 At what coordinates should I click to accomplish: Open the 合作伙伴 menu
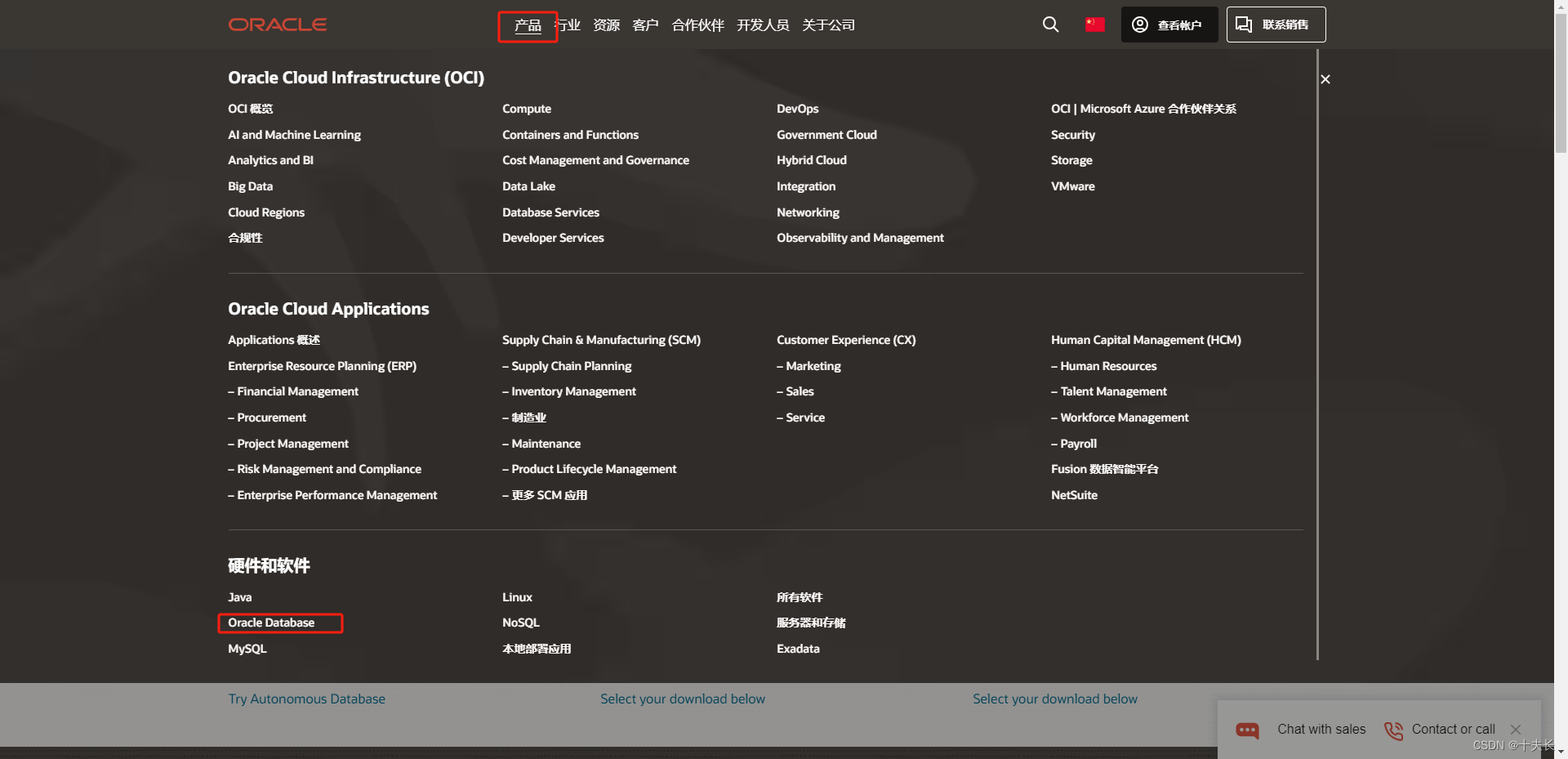tap(697, 25)
